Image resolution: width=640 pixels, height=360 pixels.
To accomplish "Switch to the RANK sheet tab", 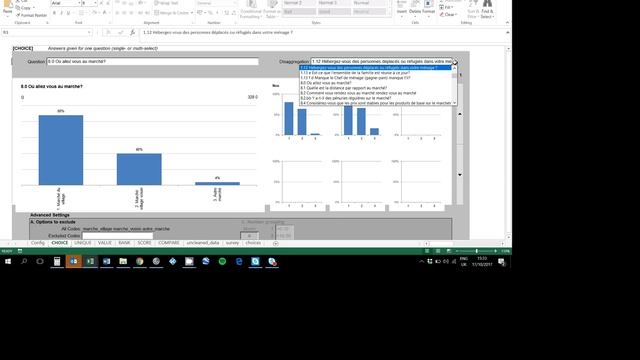I will (124, 243).
